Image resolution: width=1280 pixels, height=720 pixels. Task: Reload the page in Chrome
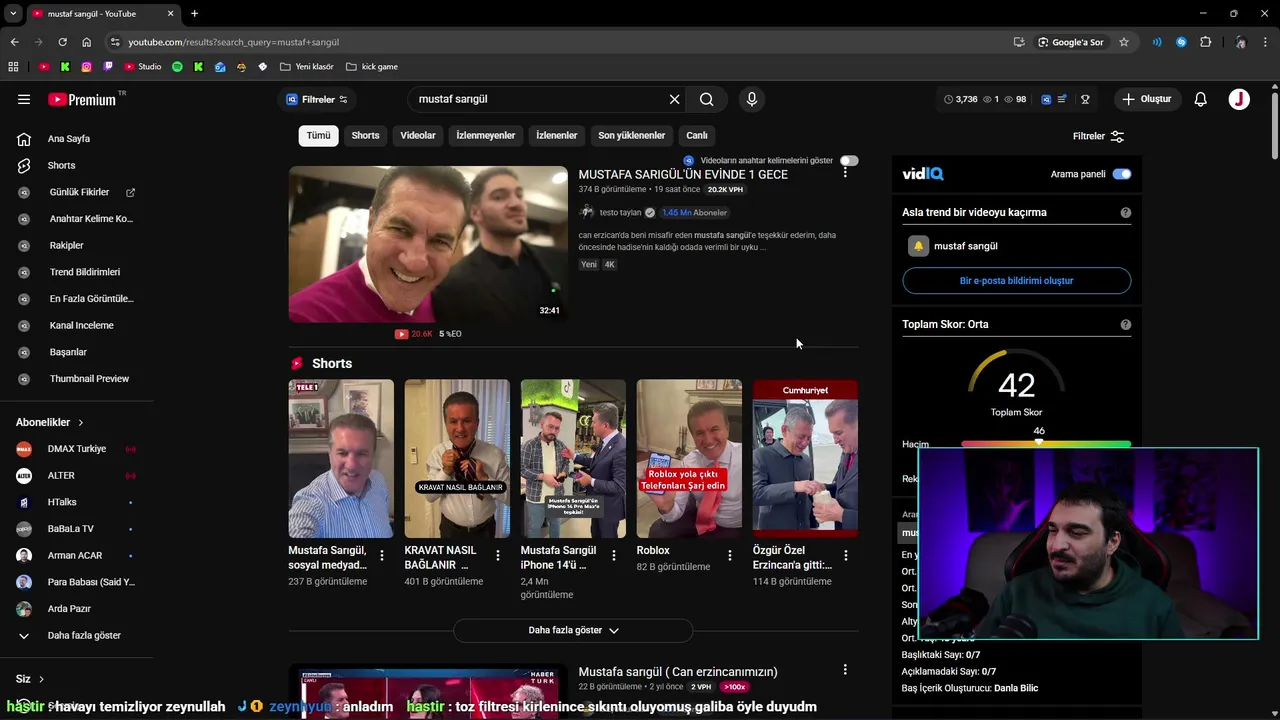click(62, 42)
